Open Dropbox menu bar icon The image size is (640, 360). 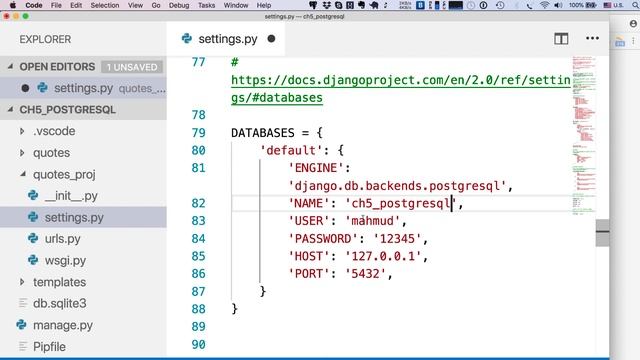click(326, 5)
